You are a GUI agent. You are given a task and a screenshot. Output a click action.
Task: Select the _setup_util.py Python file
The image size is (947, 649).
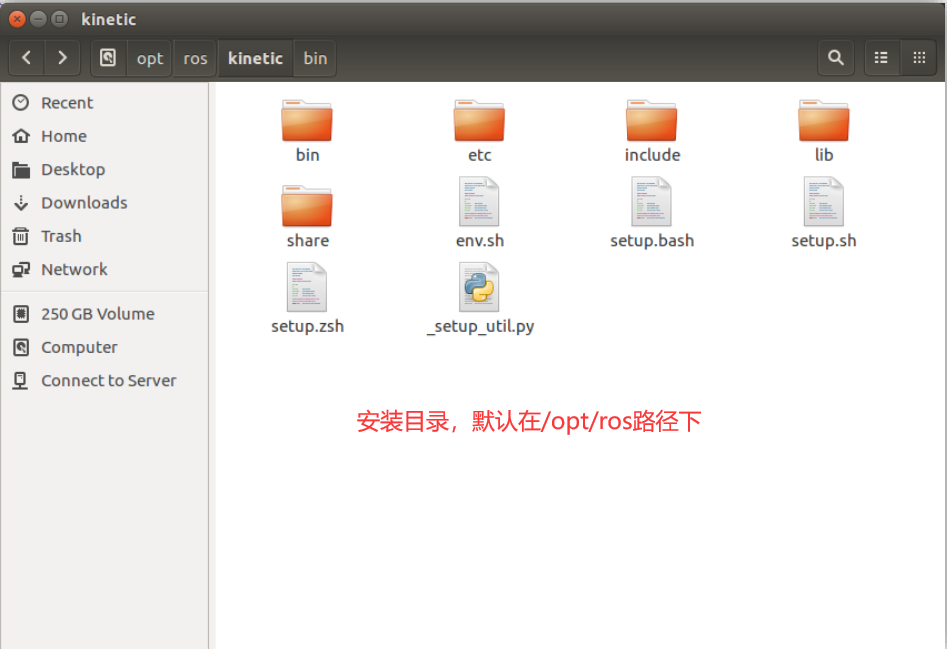pyautogui.click(x=480, y=299)
